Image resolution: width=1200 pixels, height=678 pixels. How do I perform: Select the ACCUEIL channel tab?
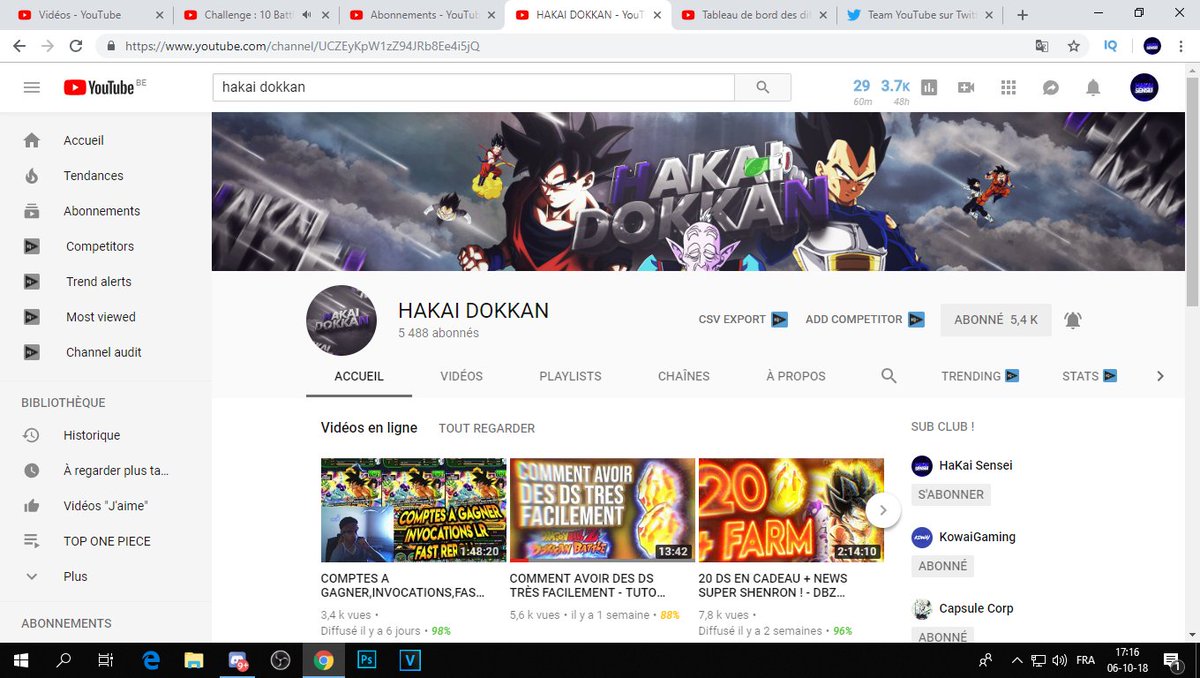pyautogui.click(x=359, y=376)
